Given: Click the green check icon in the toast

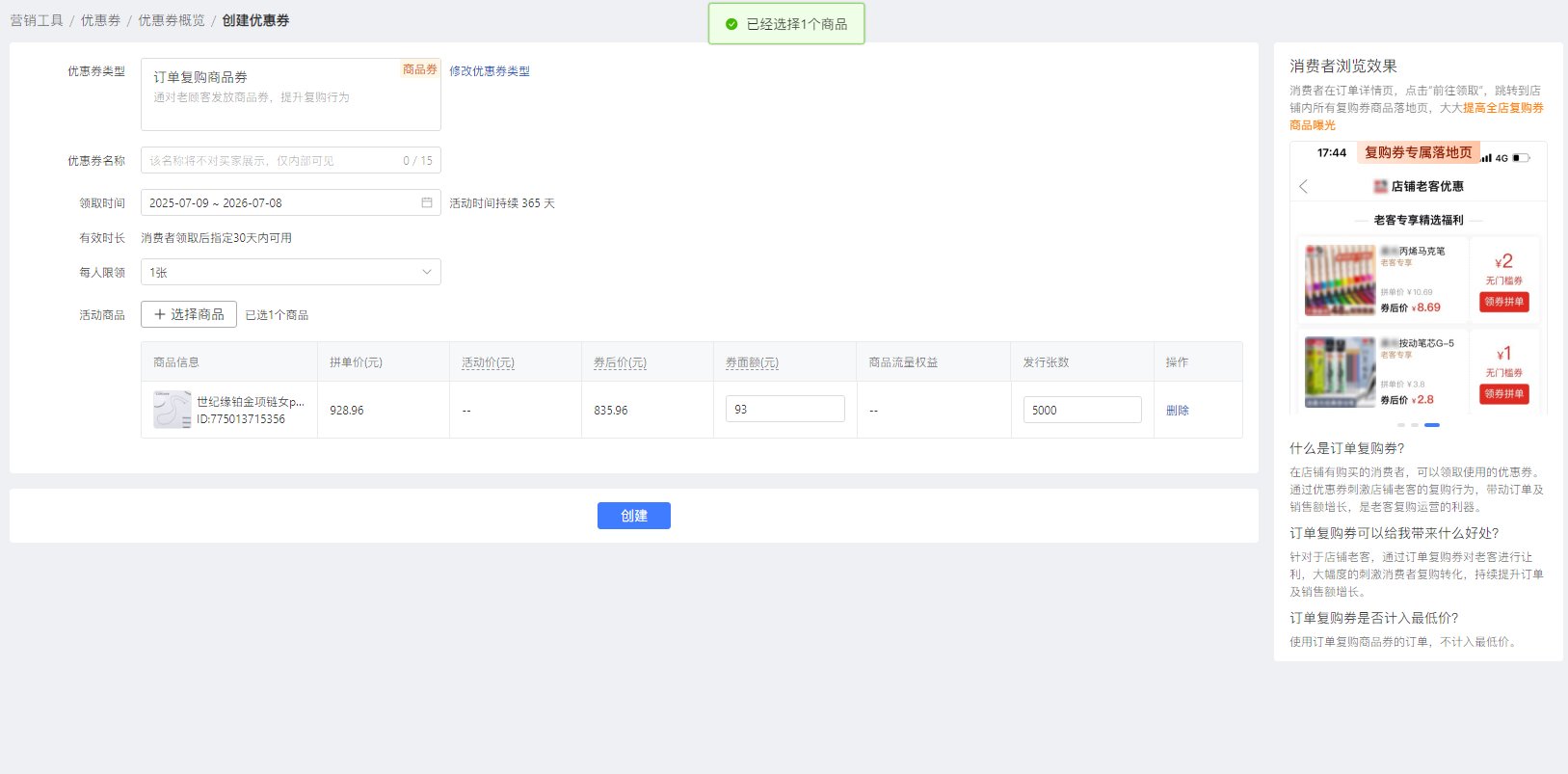Looking at the screenshot, I should tap(731, 24).
